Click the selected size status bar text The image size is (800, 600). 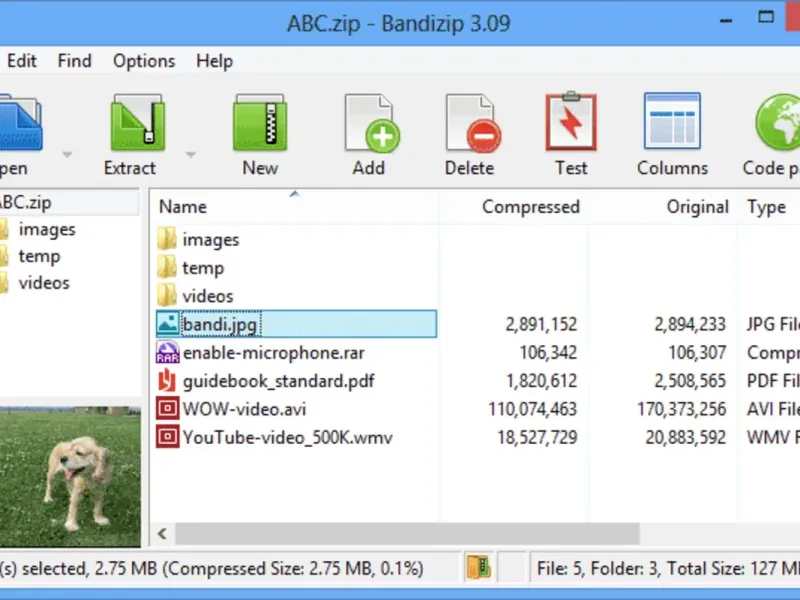[x=212, y=568]
